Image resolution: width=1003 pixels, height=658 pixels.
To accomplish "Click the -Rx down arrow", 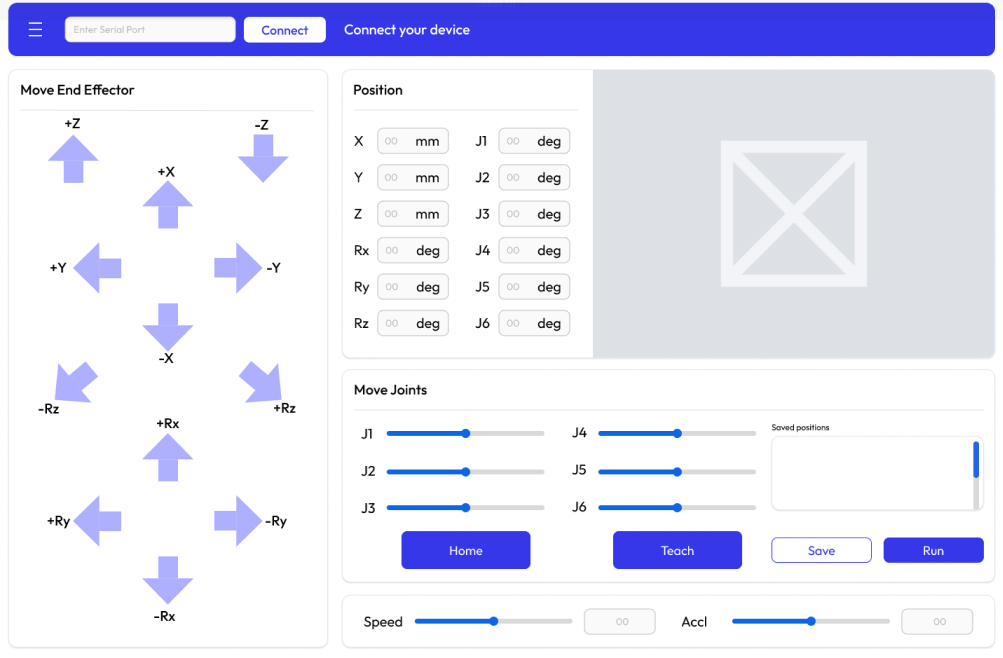I will point(167,579).
